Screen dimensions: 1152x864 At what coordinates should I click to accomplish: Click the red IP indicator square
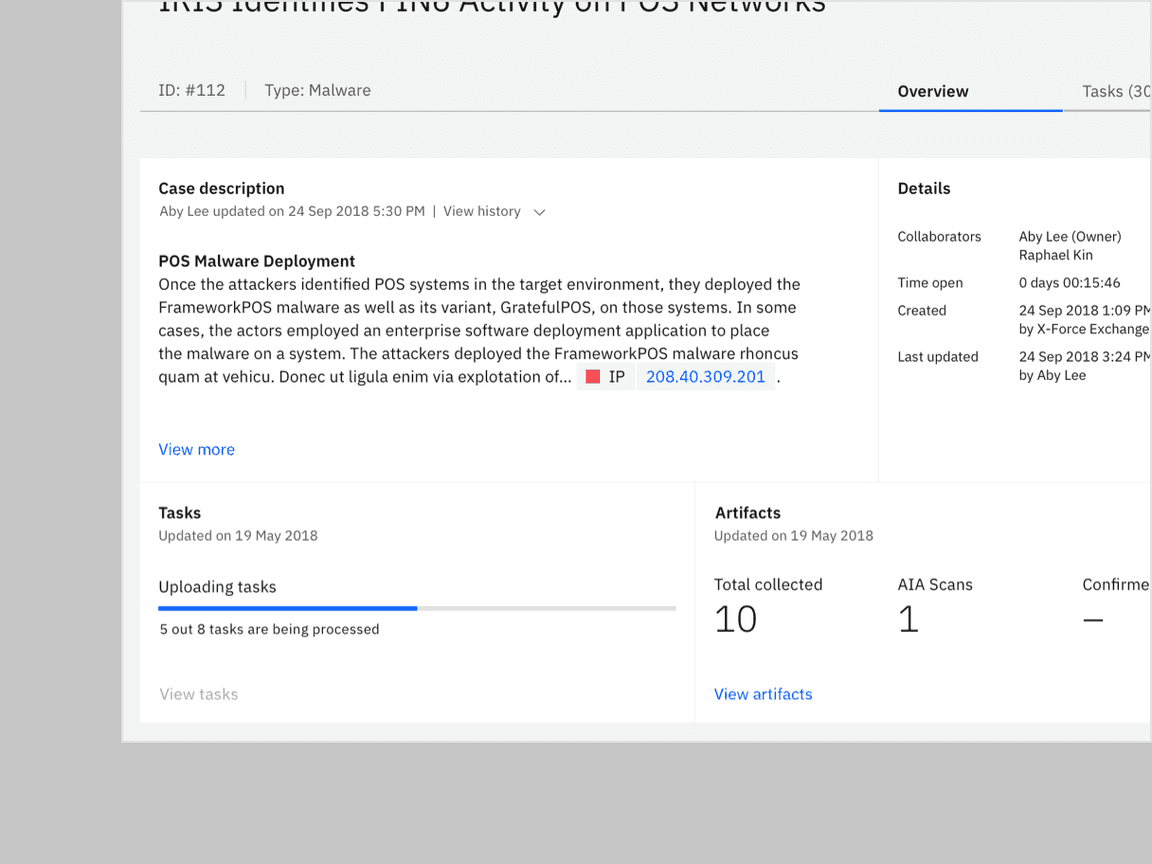[592, 377]
